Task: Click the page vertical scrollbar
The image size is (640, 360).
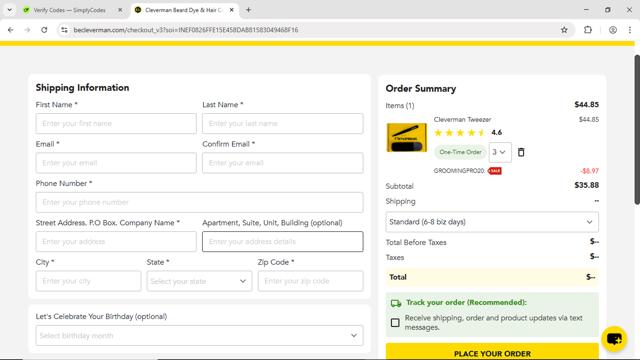Action: (x=637, y=130)
